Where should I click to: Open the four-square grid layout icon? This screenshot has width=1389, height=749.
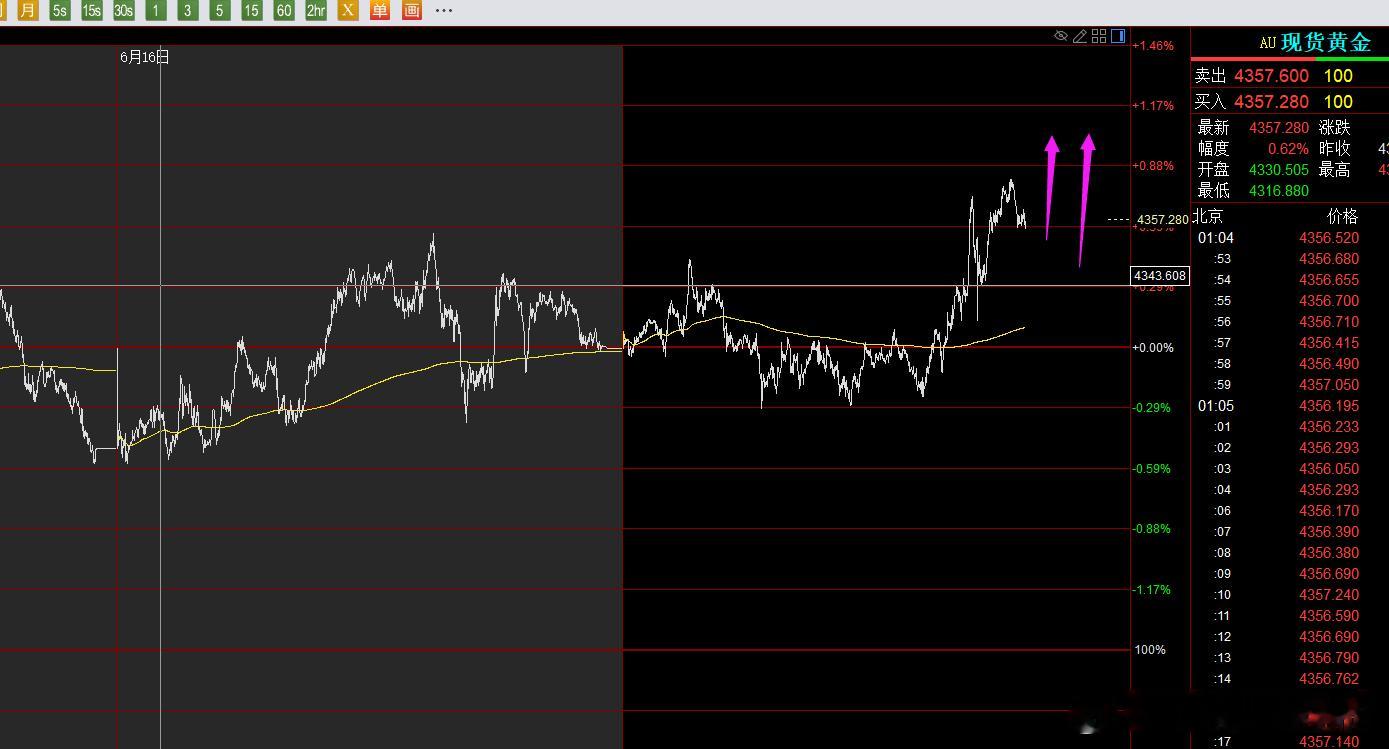1099,36
